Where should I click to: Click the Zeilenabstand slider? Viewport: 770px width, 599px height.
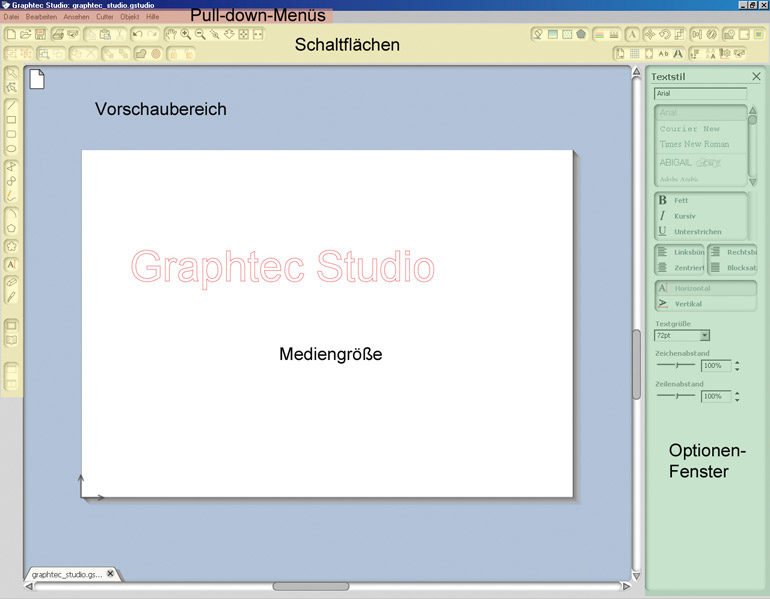(x=676, y=396)
